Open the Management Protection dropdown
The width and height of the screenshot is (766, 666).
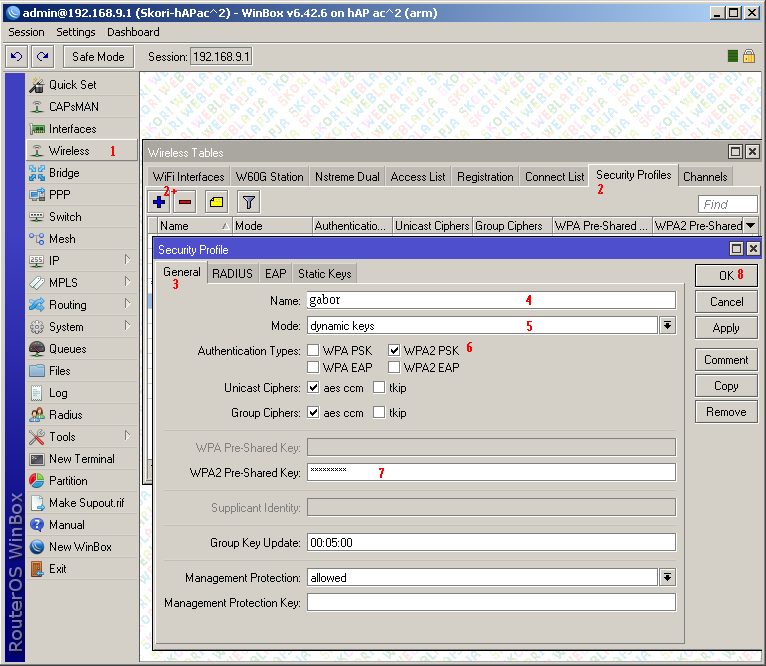(x=667, y=578)
